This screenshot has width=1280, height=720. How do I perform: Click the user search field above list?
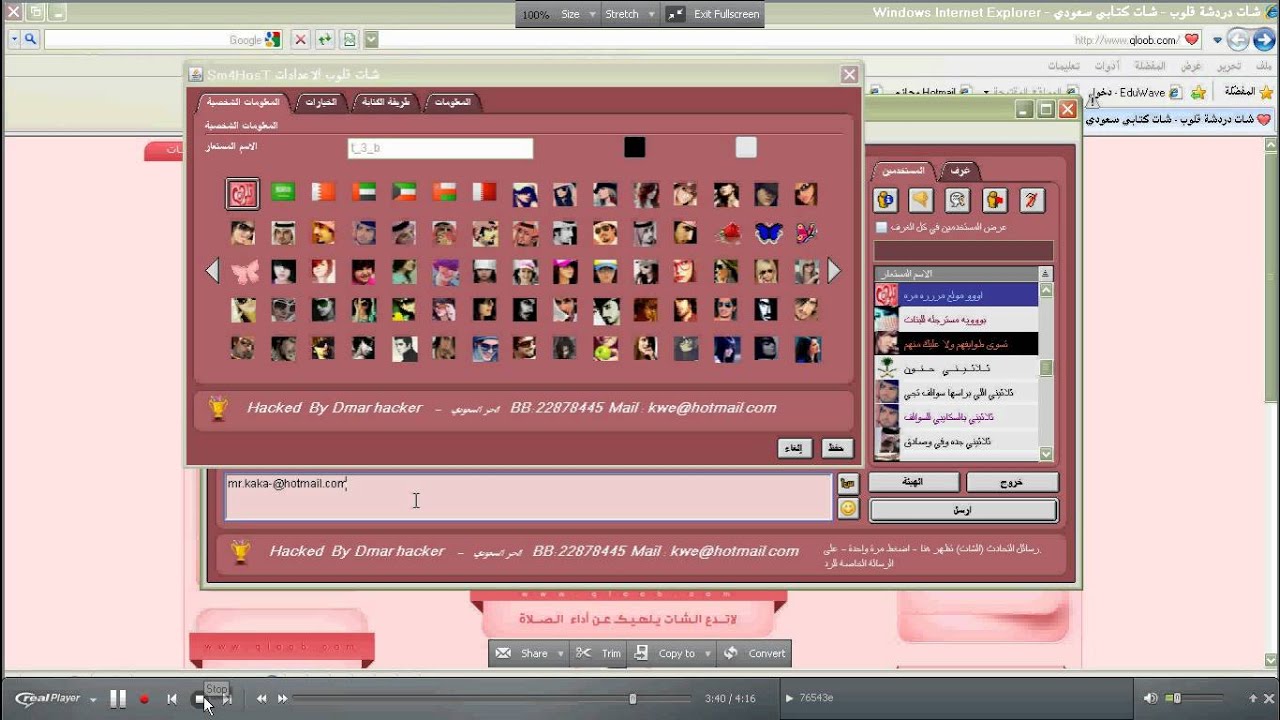point(963,250)
